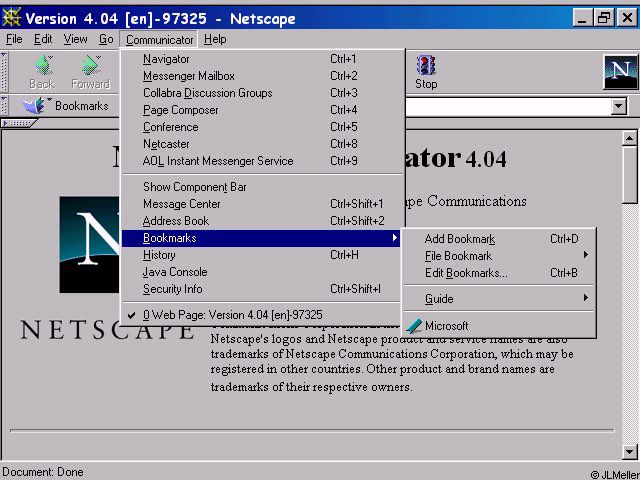Screen dimensions: 640x480
Task: Select Security Info menu item
Action: pyautogui.click(x=261, y=289)
